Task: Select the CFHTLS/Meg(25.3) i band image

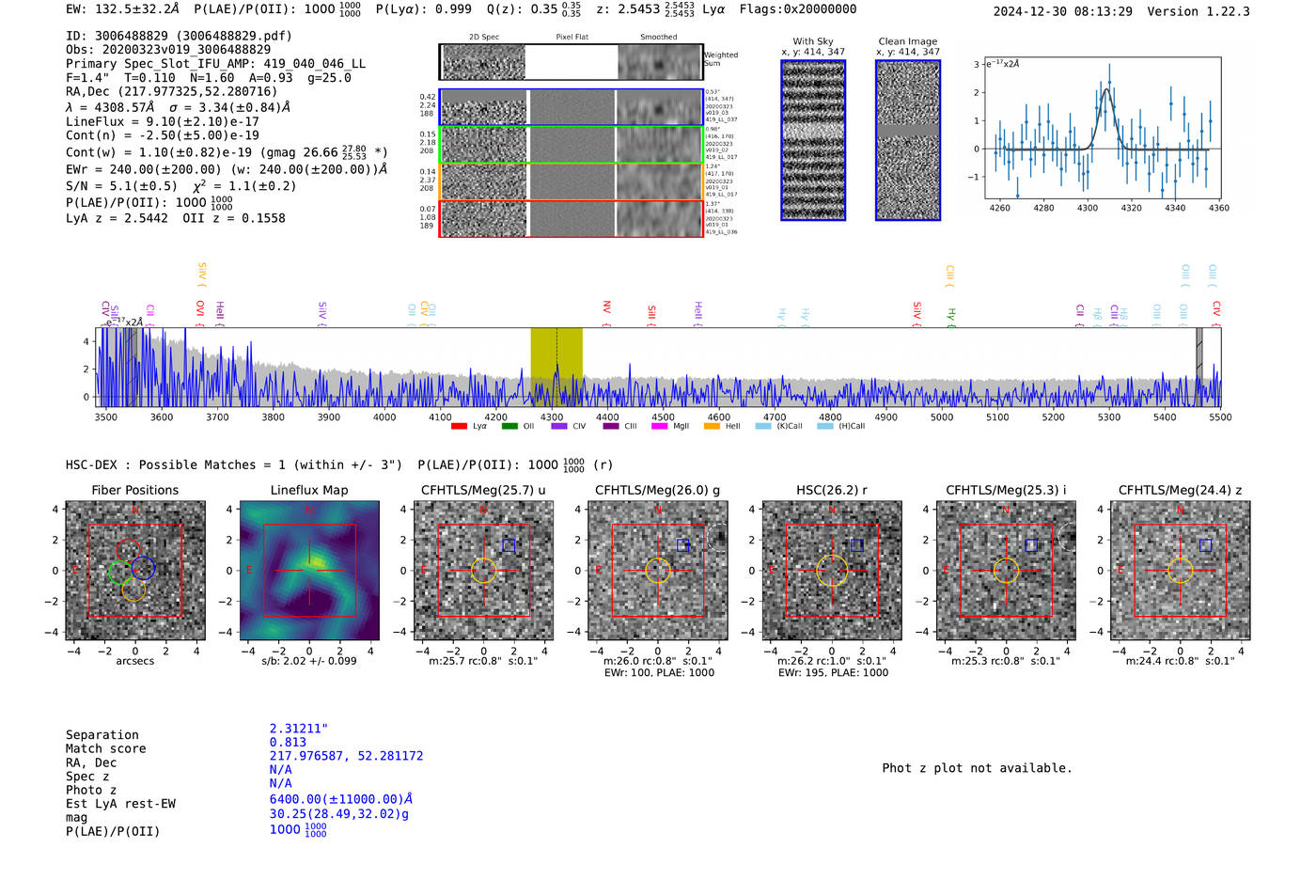Action: [x=1007, y=571]
